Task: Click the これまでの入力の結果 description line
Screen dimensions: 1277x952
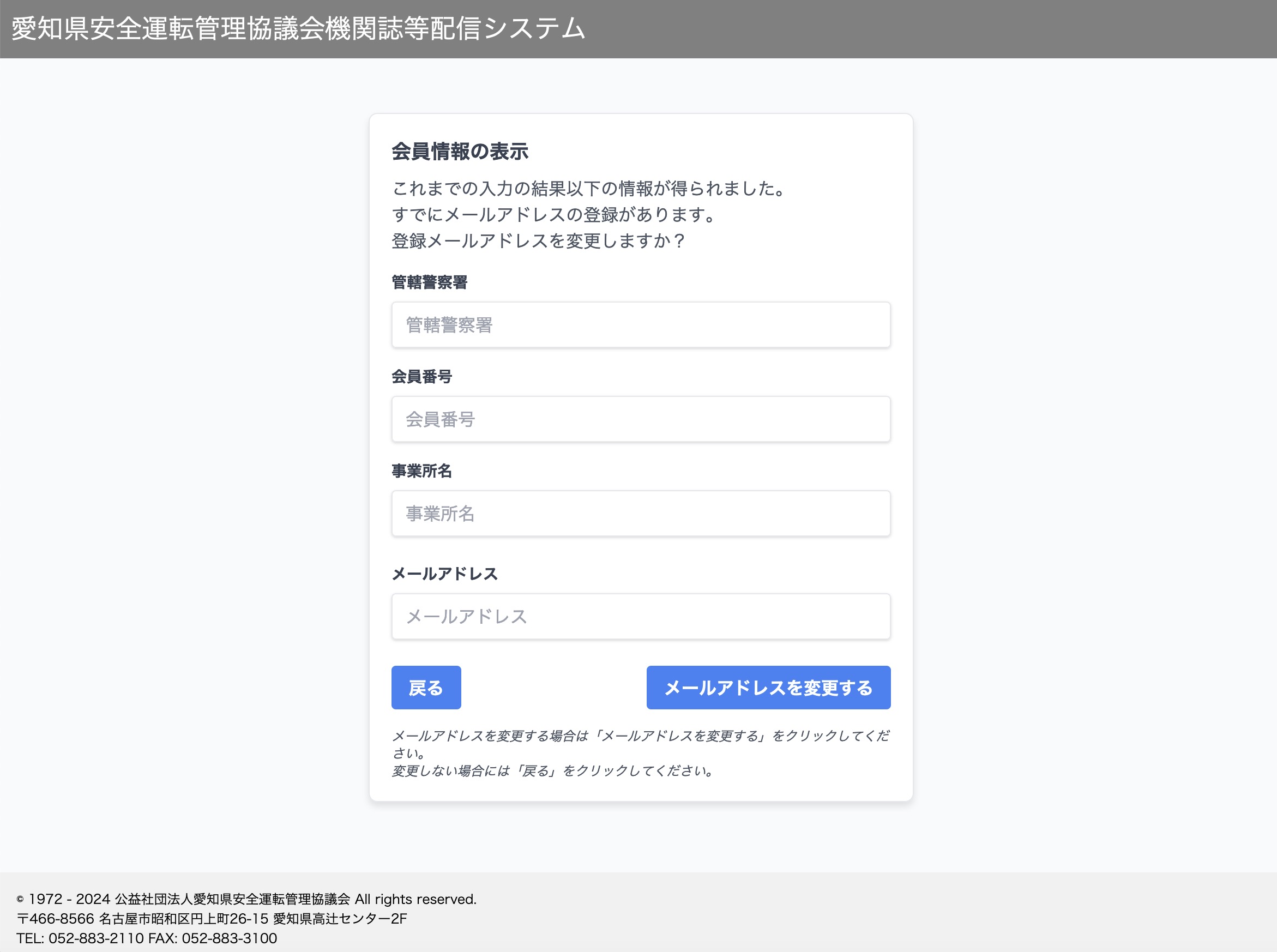Action: pyautogui.click(x=589, y=189)
